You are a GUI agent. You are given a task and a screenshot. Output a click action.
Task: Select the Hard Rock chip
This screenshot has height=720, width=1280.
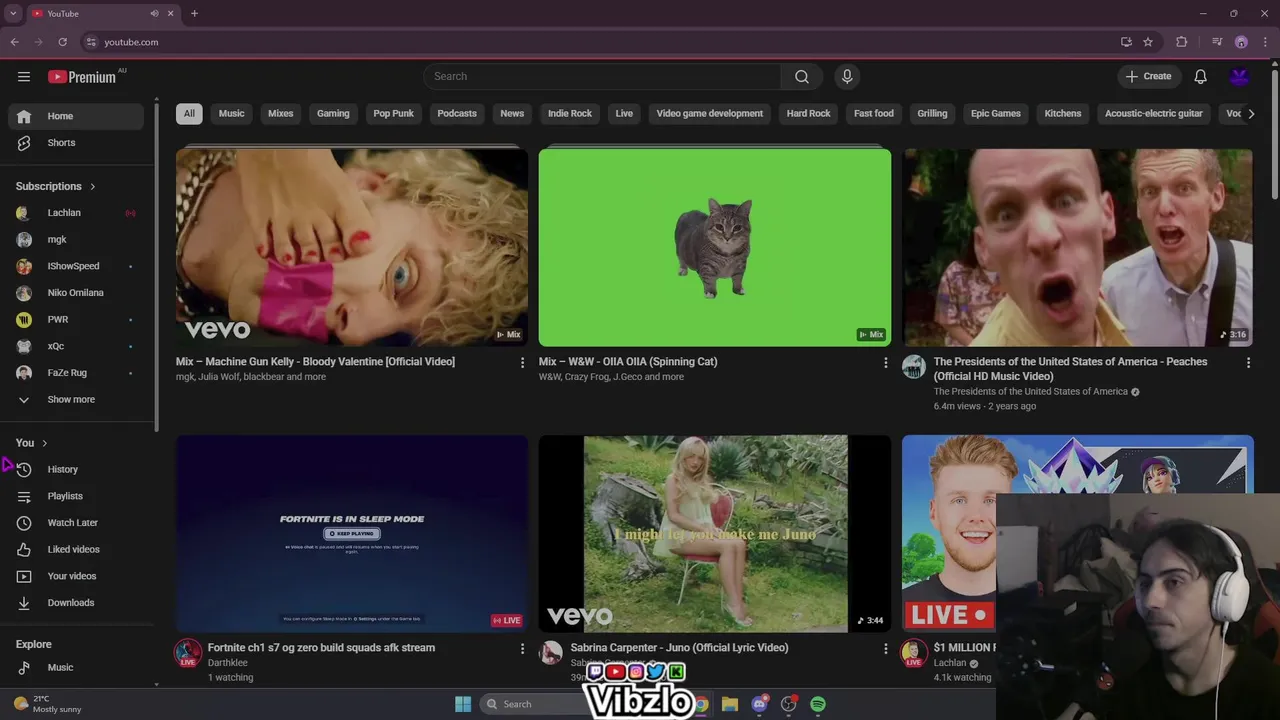(x=808, y=113)
